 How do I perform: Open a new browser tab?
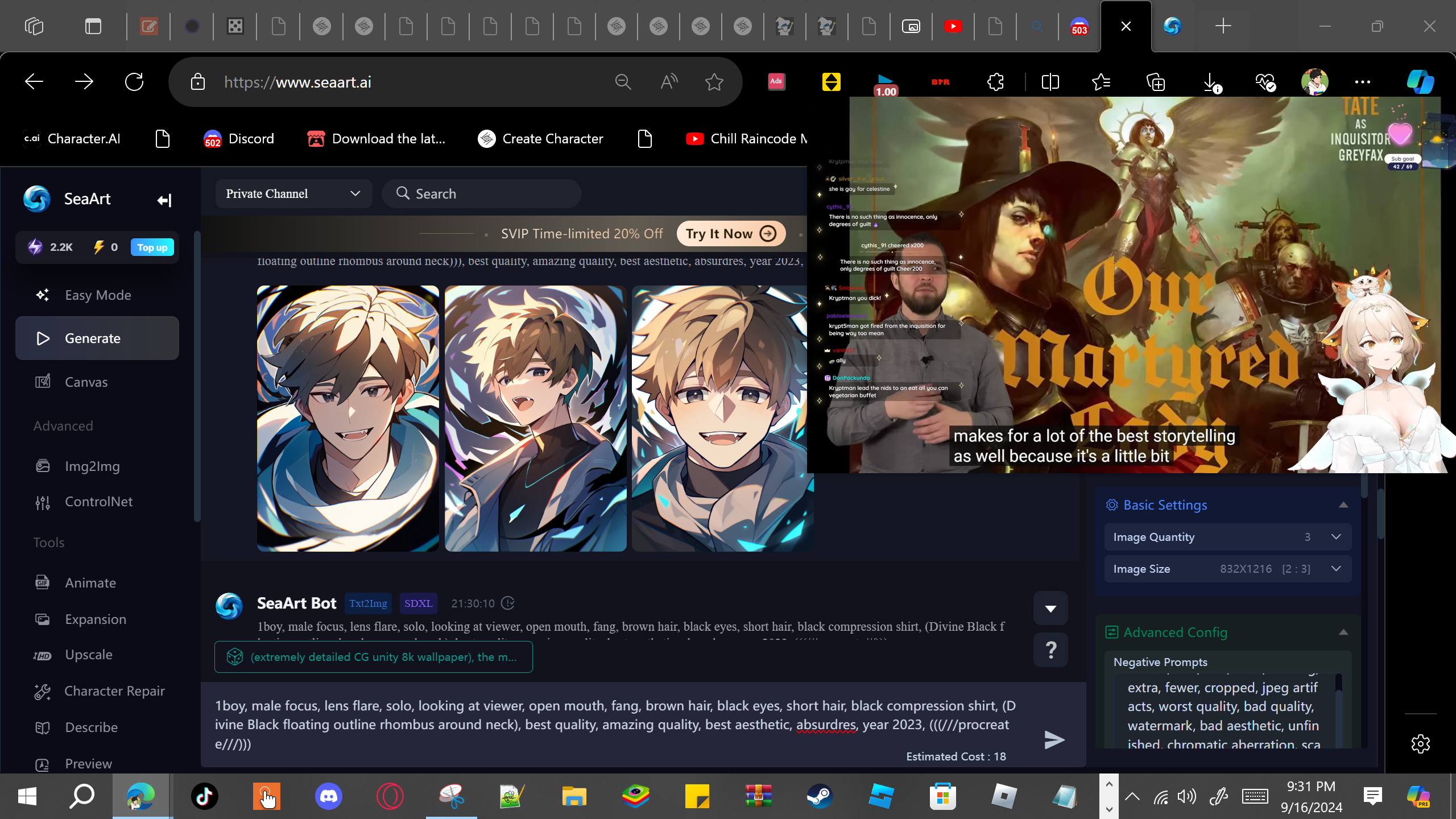1223,26
